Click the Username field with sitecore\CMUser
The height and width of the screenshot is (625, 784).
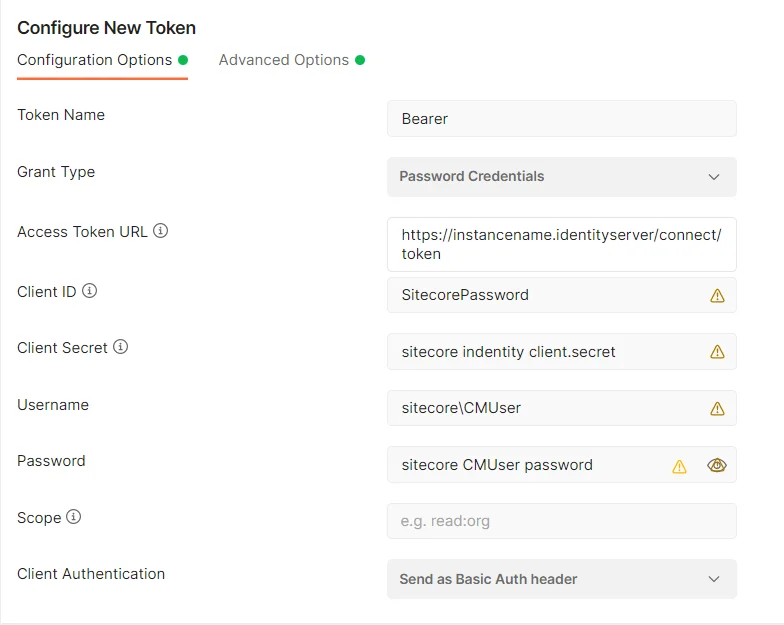click(562, 408)
